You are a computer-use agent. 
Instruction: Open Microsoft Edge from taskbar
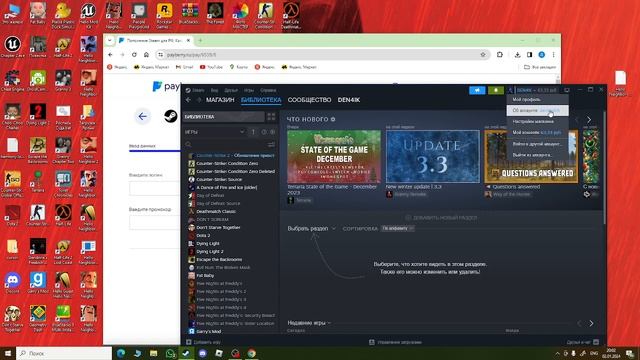tap(121, 353)
